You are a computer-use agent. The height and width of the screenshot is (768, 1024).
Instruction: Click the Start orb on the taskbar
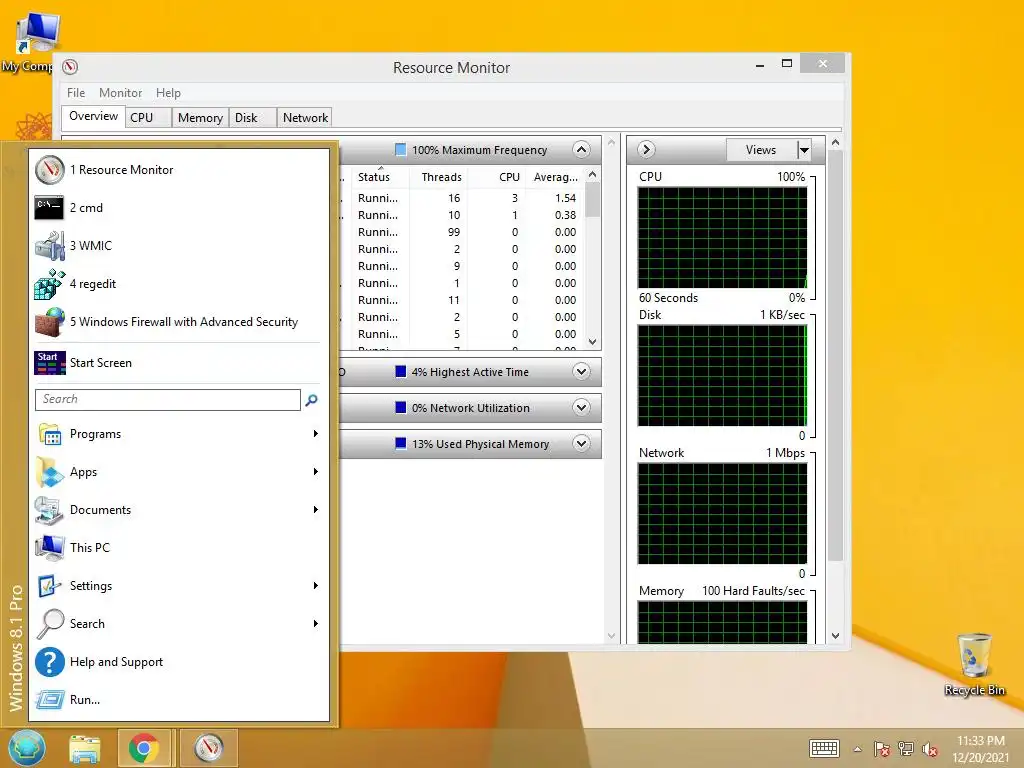pyautogui.click(x=27, y=748)
